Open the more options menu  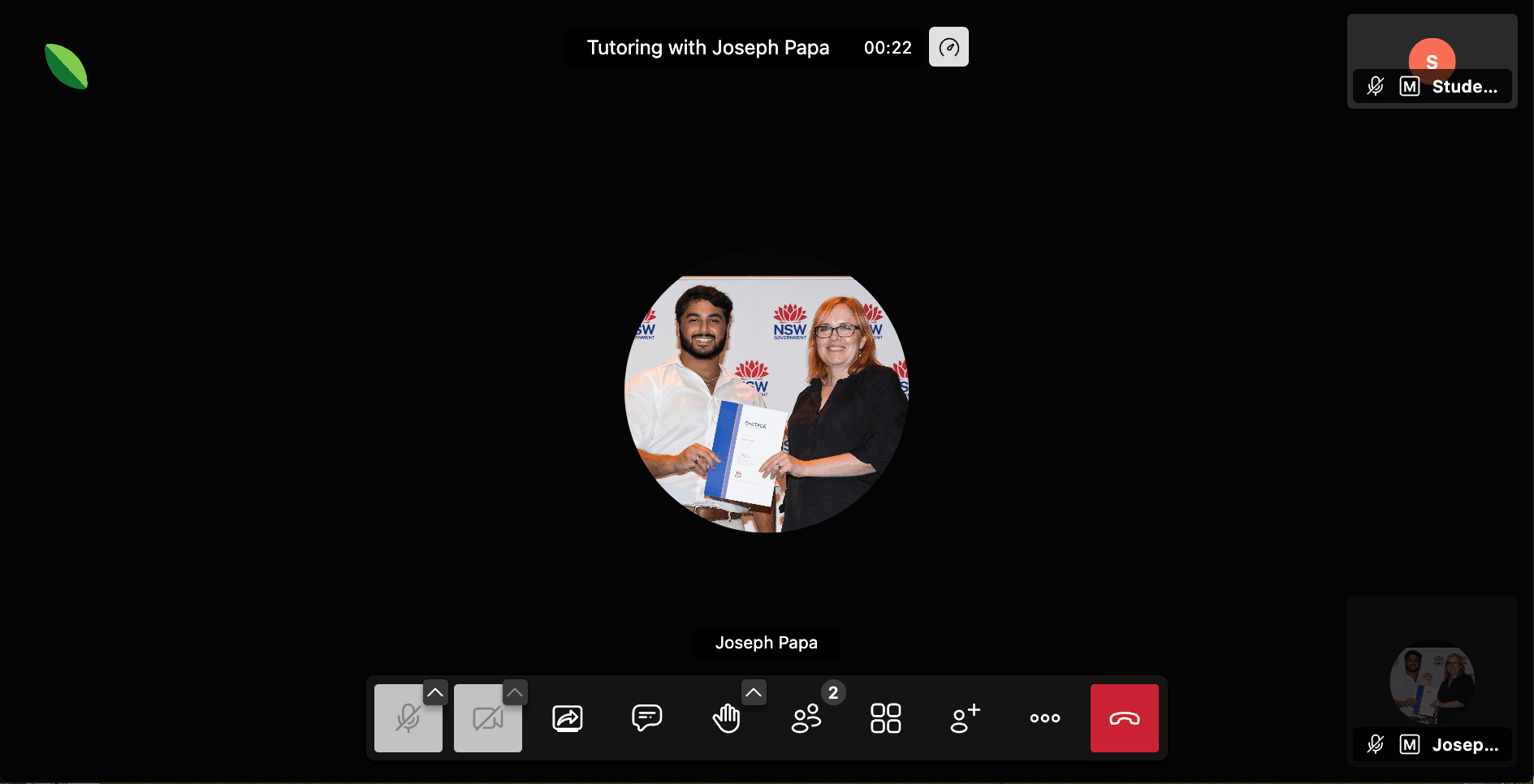(x=1044, y=717)
